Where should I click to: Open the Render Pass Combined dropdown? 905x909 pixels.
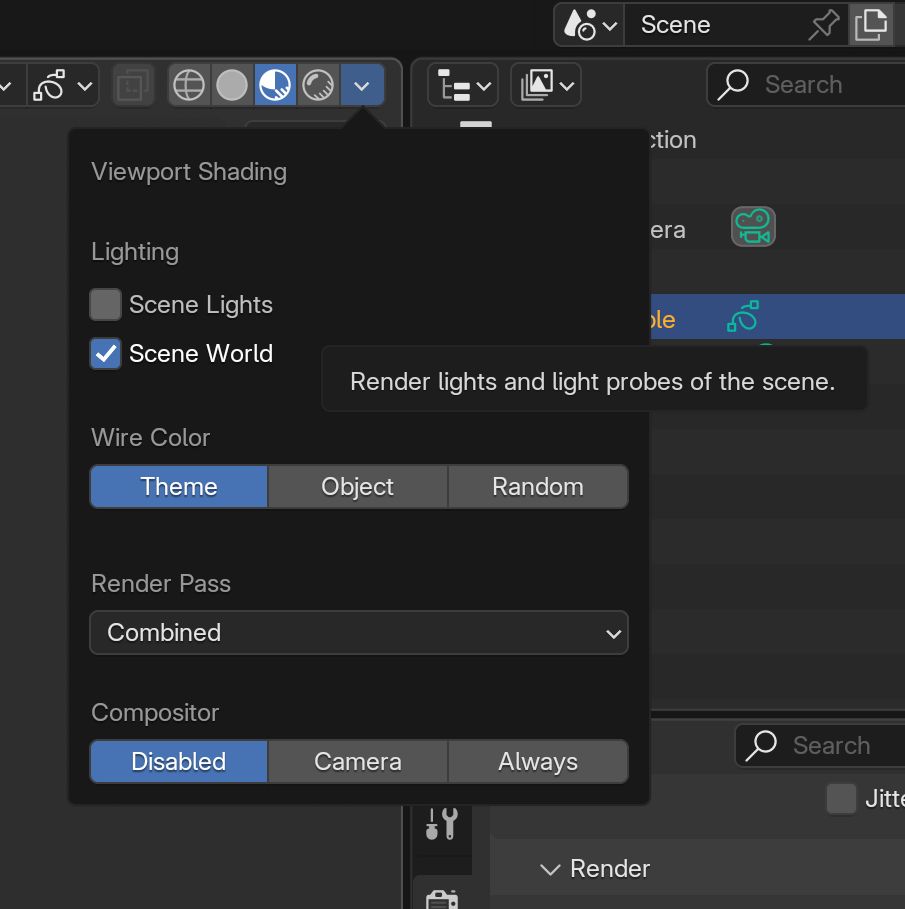[359, 632]
